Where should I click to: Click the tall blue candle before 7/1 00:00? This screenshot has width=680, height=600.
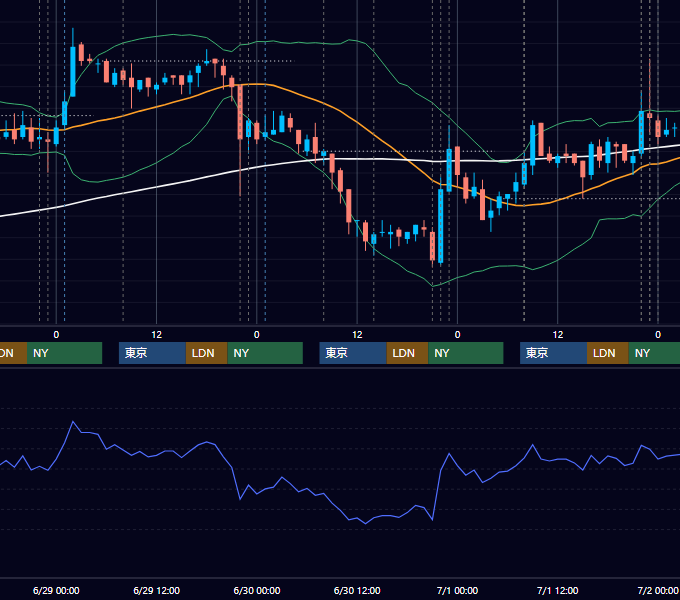pyautogui.click(x=441, y=225)
